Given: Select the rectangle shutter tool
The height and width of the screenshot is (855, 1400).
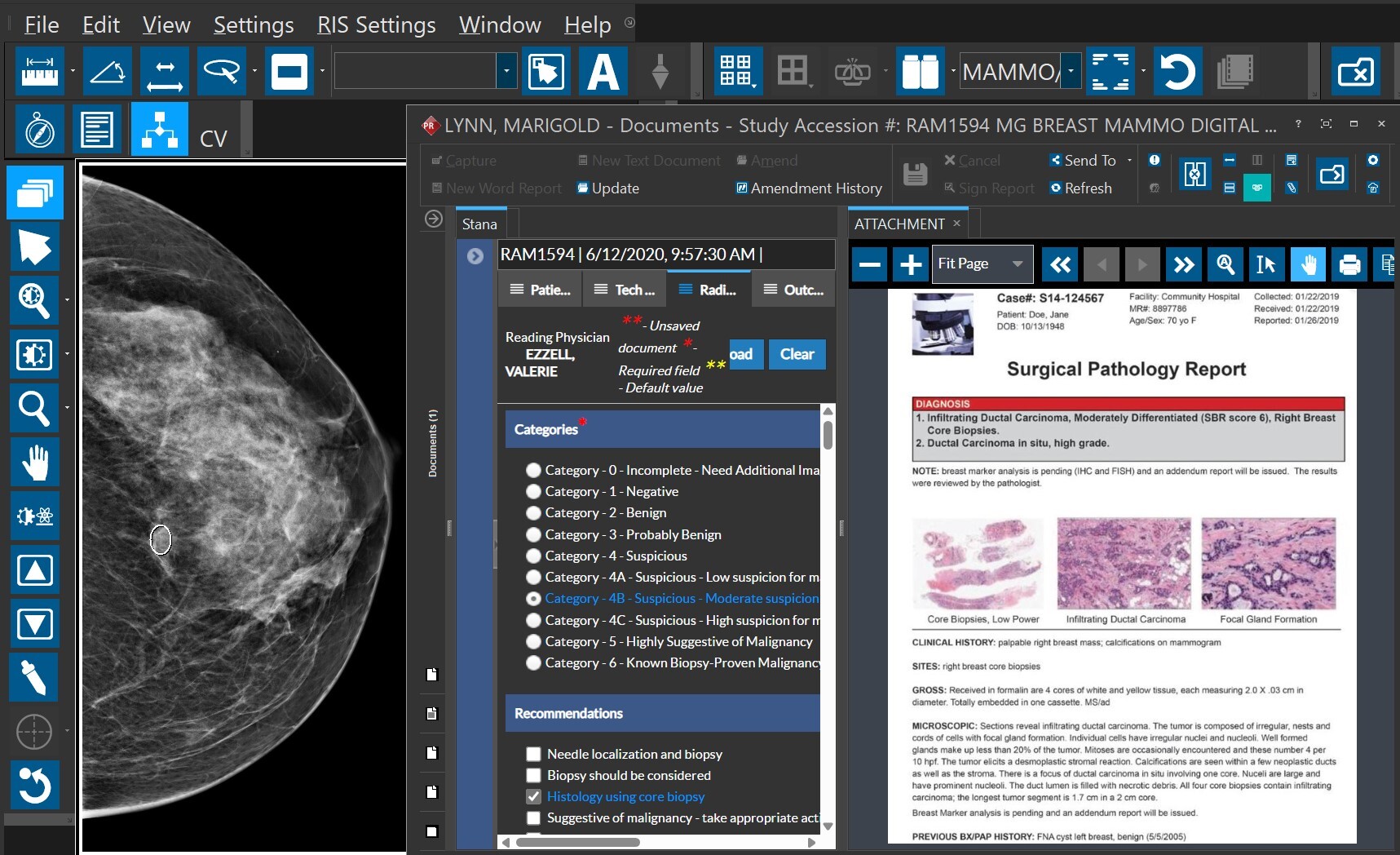Looking at the screenshot, I should point(289,71).
